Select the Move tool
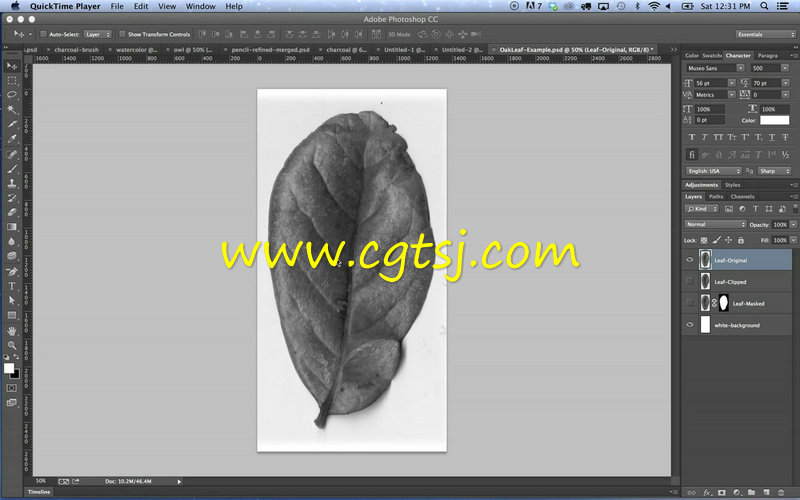This screenshot has width=800, height=500. pos(12,66)
